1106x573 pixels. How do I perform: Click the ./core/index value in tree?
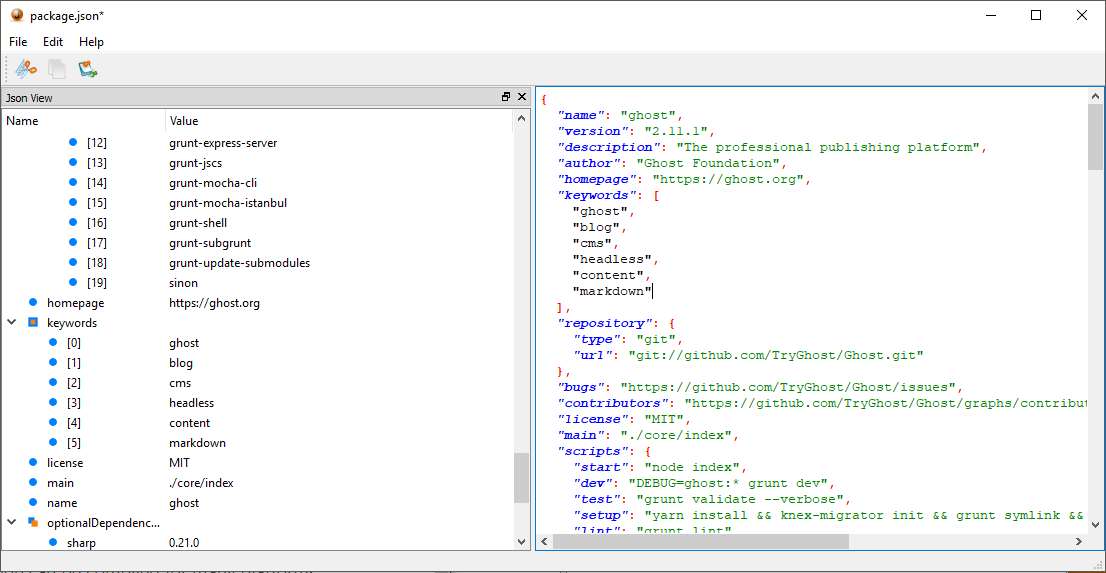[201, 483]
